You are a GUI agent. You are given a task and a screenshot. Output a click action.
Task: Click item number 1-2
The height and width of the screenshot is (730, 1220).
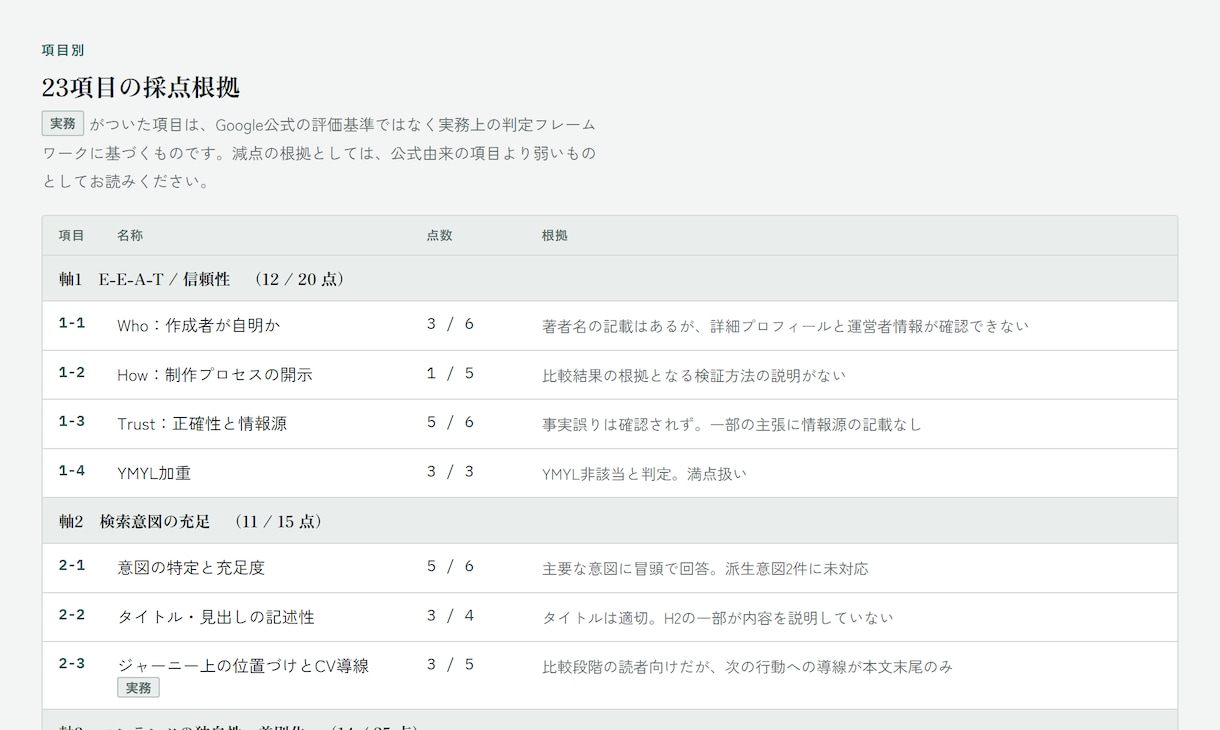point(72,372)
